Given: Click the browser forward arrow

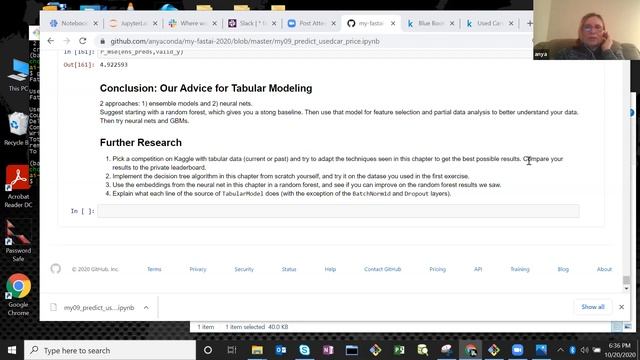Looking at the screenshot, I should point(67,41).
